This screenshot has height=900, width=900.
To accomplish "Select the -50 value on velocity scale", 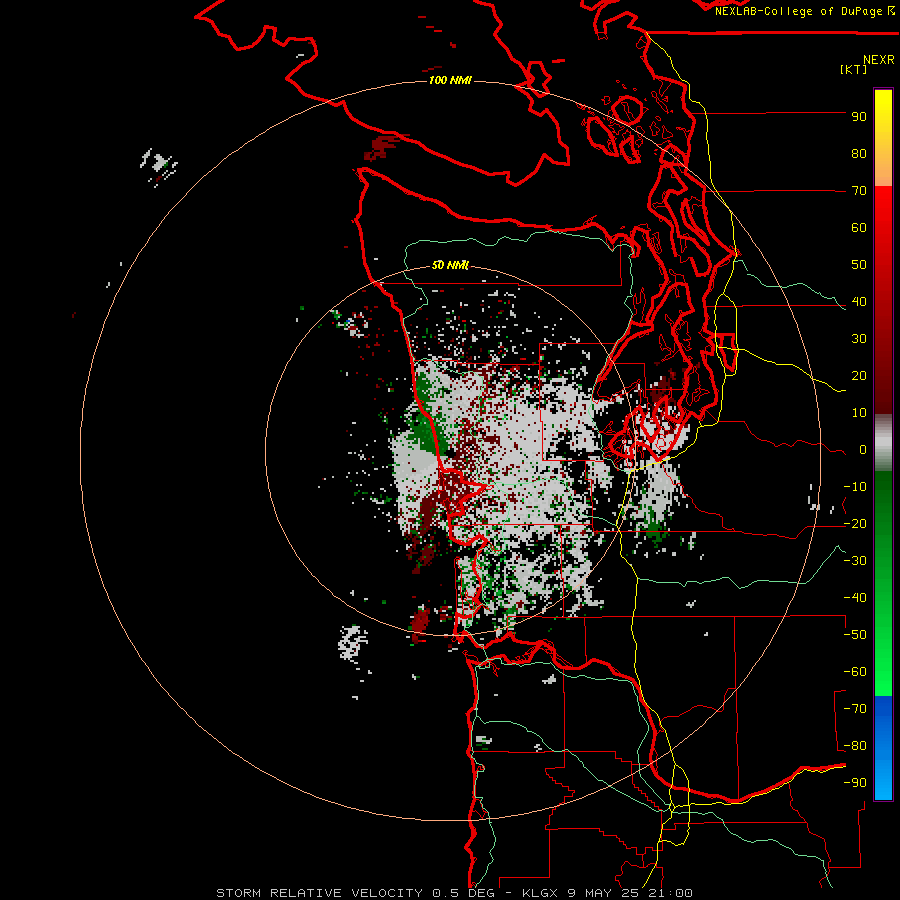I will [855, 635].
